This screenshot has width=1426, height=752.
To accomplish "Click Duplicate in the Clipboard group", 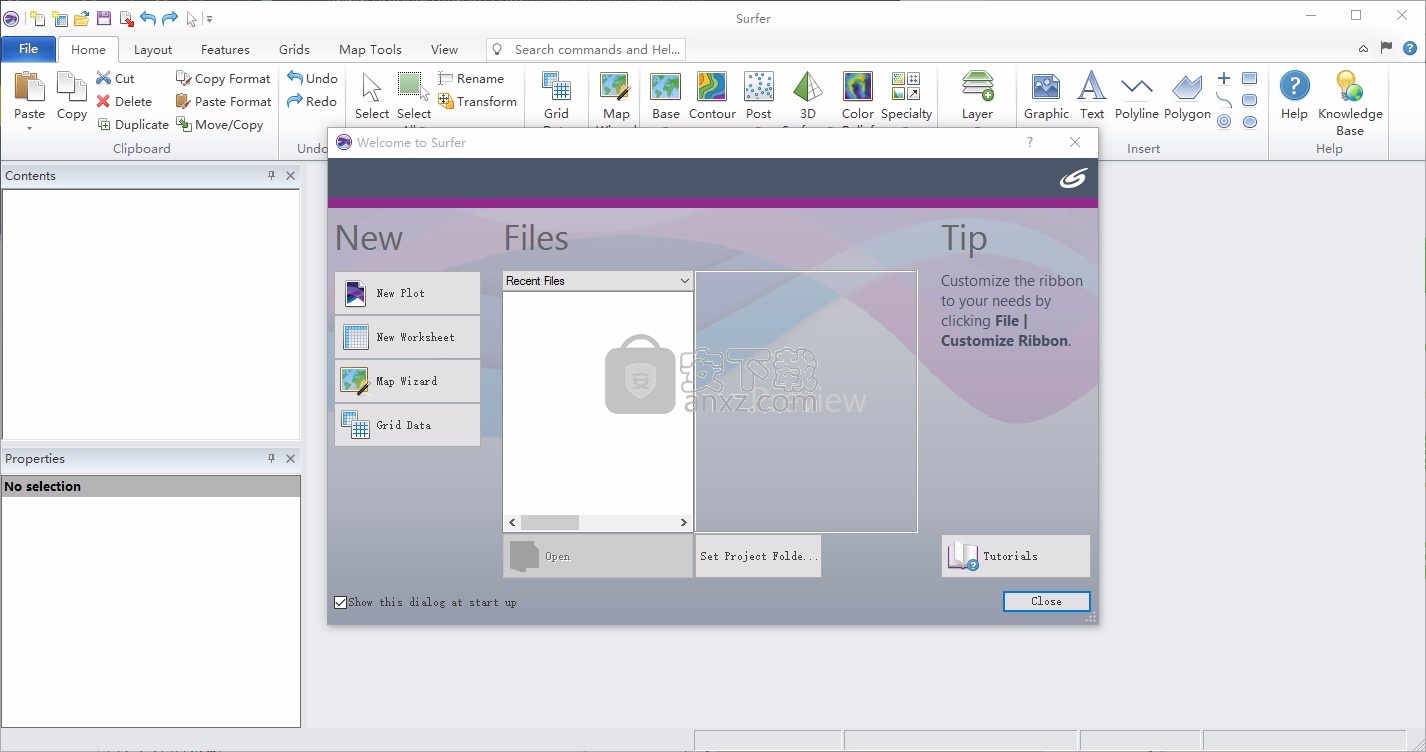I will 132,124.
